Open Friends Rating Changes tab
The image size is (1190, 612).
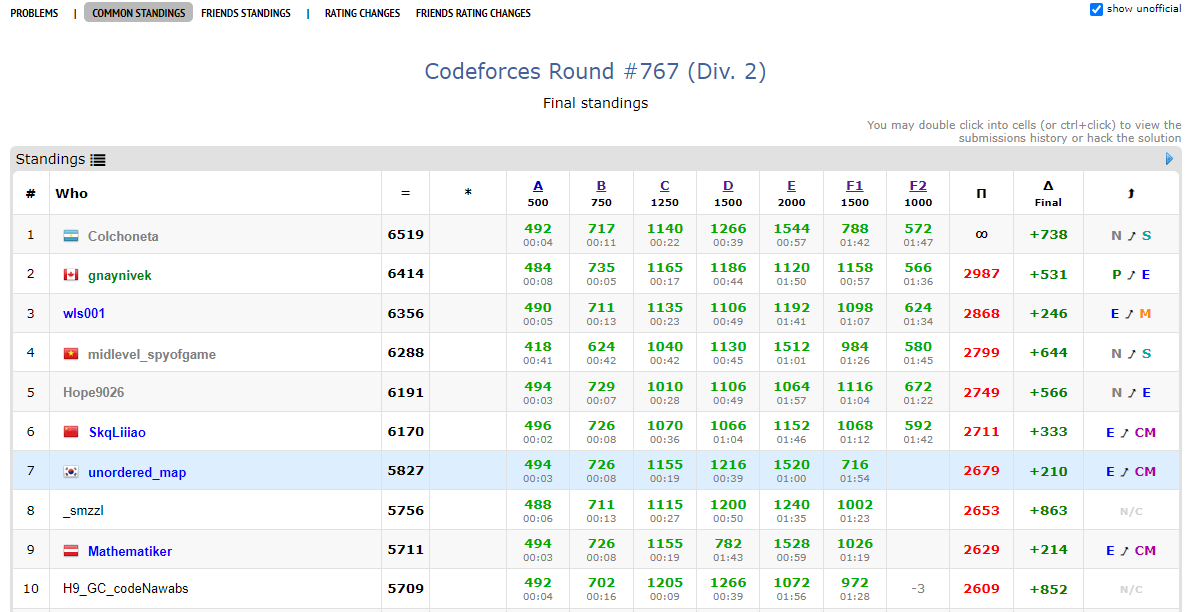click(x=473, y=13)
